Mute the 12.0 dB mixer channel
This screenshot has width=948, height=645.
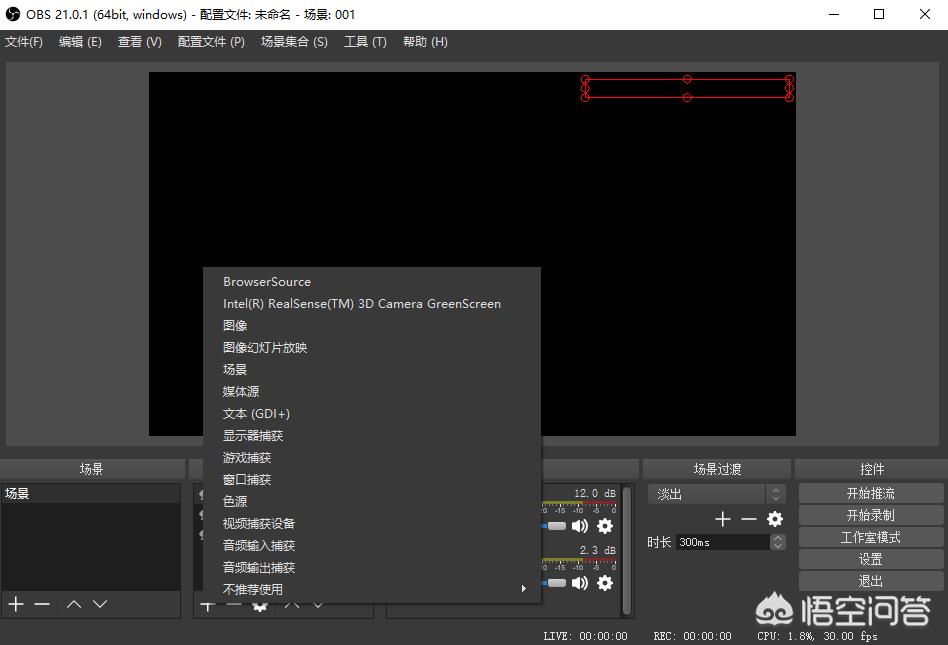pyautogui.click(x=580, y=526)
